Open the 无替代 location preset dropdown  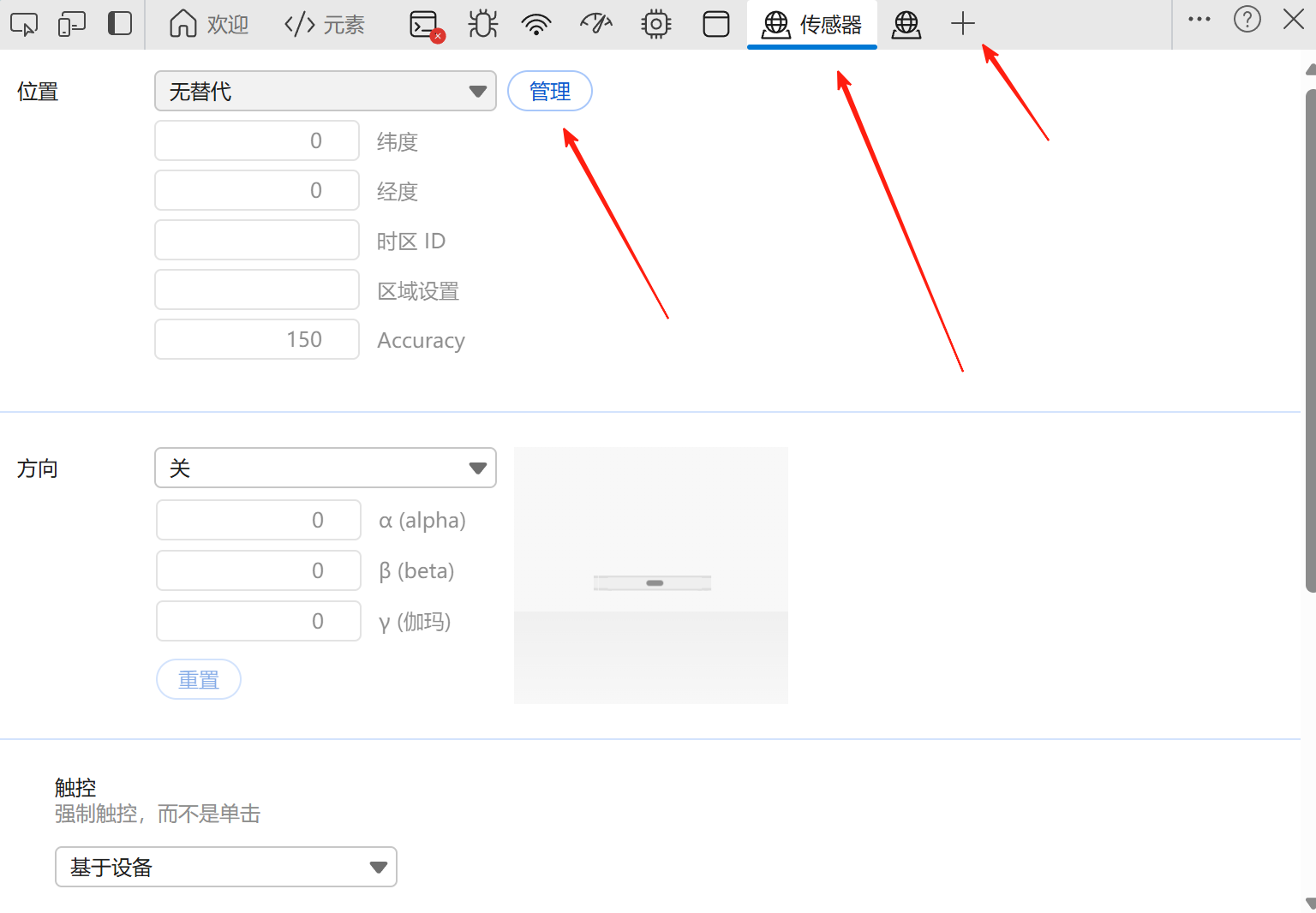(326, 91)
